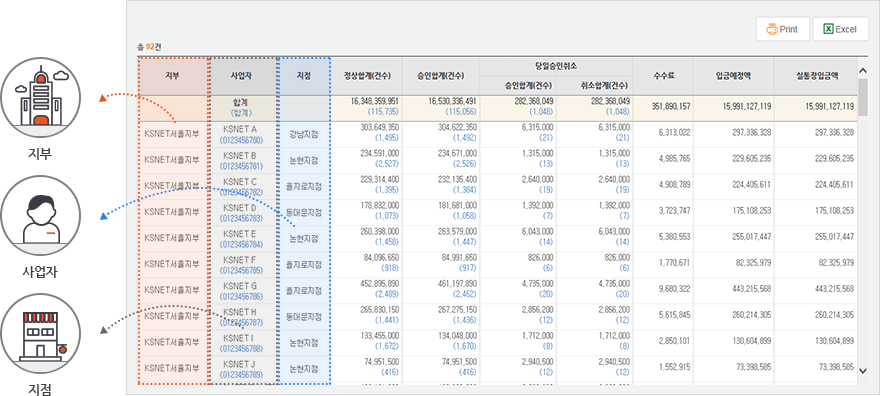880x396 pixels.
Task: Click KSNET서울지부 in the KSNET F row
Action: point(172,265)
